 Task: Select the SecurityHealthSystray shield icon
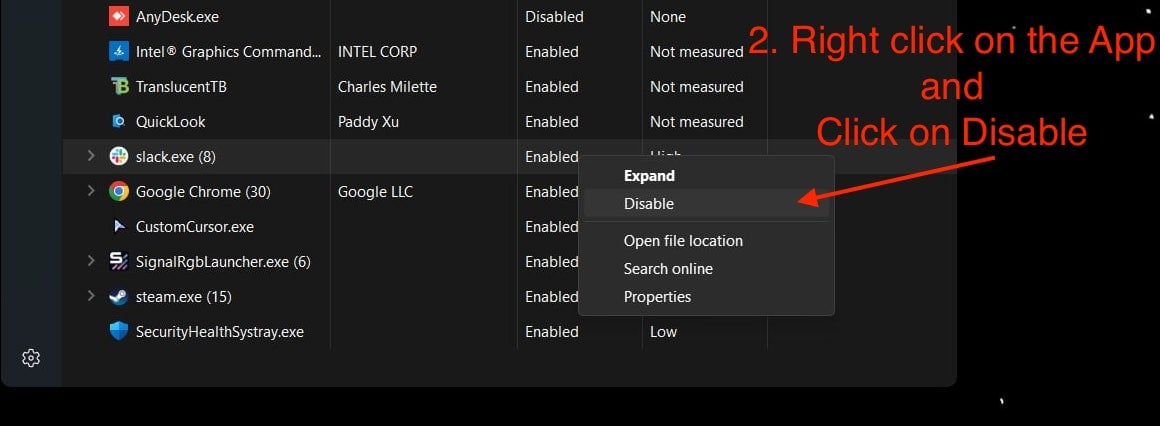pyautogui.click(x=118, y=331)
